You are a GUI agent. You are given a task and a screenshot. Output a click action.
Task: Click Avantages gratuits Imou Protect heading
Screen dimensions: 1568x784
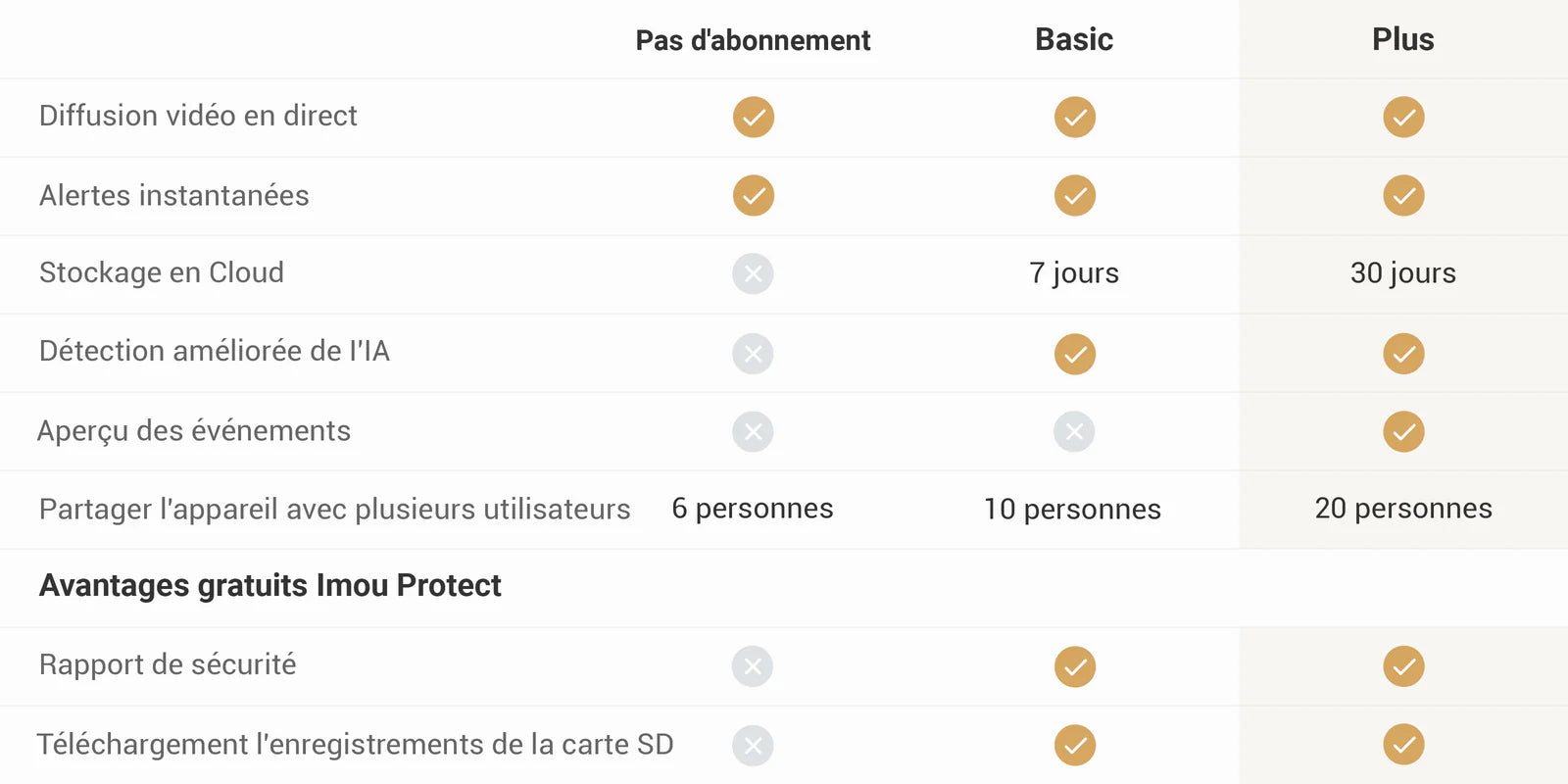[269, 585]
